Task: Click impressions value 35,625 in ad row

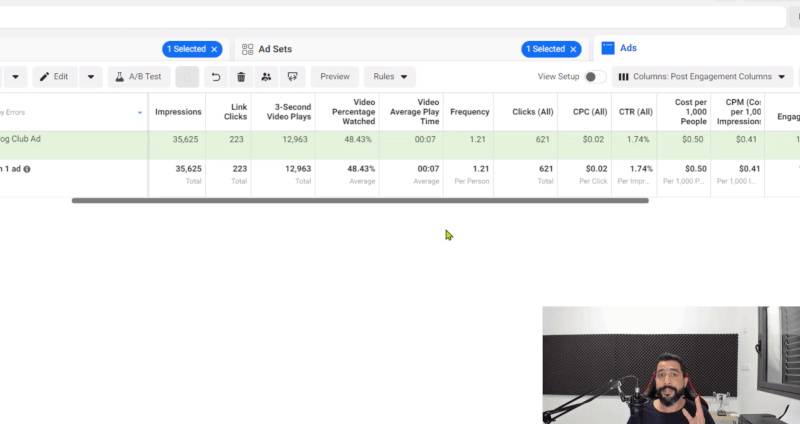Action: point(185,139)
